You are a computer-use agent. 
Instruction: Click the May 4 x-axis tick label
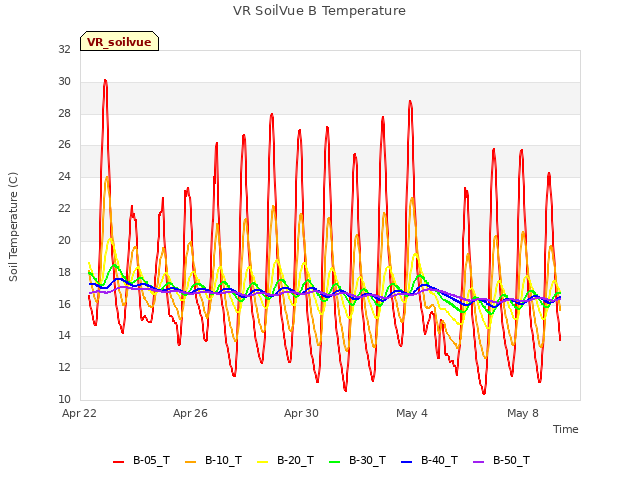pyautogui.click(x=412, y=413)
